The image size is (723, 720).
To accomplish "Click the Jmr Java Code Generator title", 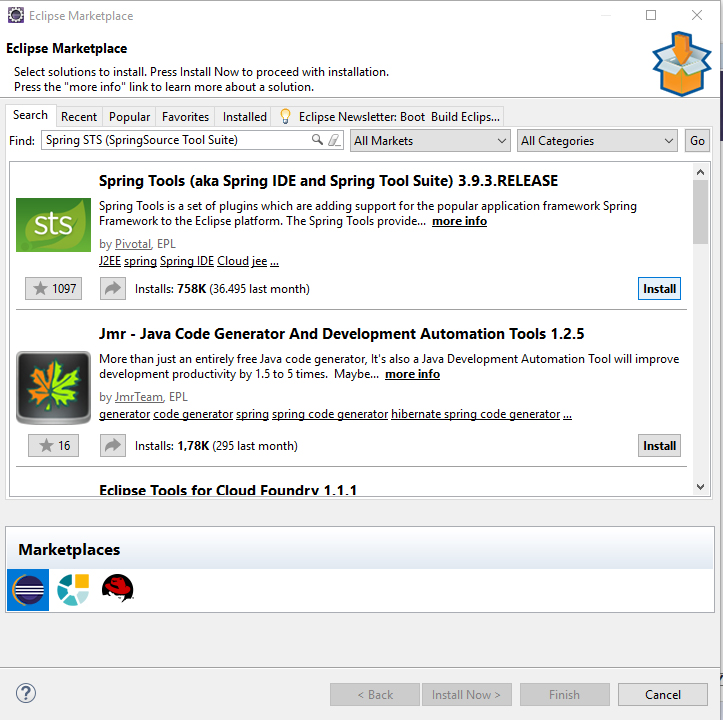I will pos(342,333).
